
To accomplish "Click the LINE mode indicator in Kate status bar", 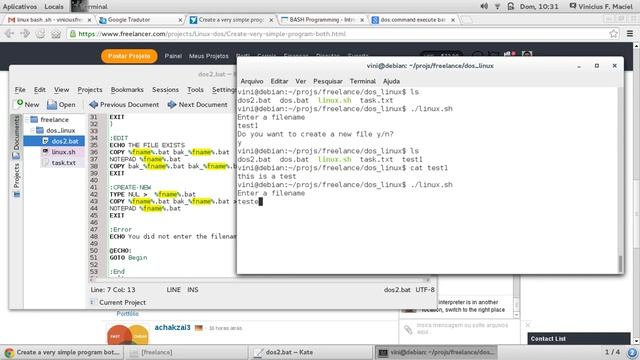I will [x=173, y=290].
